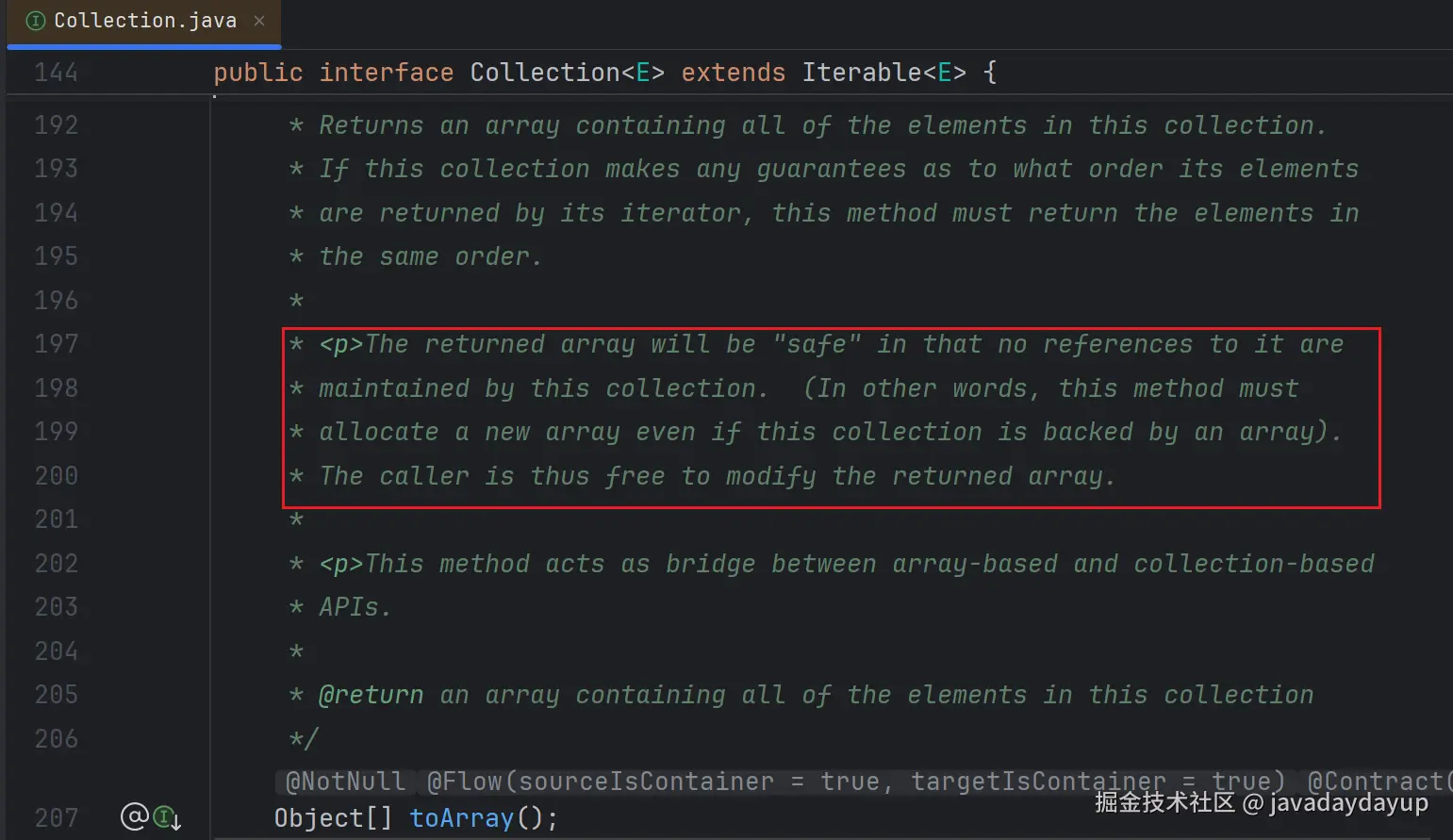Screen dimensions: 1453x840
Task: Click the 'public' keyword on line 144
Action: (257, 73)
